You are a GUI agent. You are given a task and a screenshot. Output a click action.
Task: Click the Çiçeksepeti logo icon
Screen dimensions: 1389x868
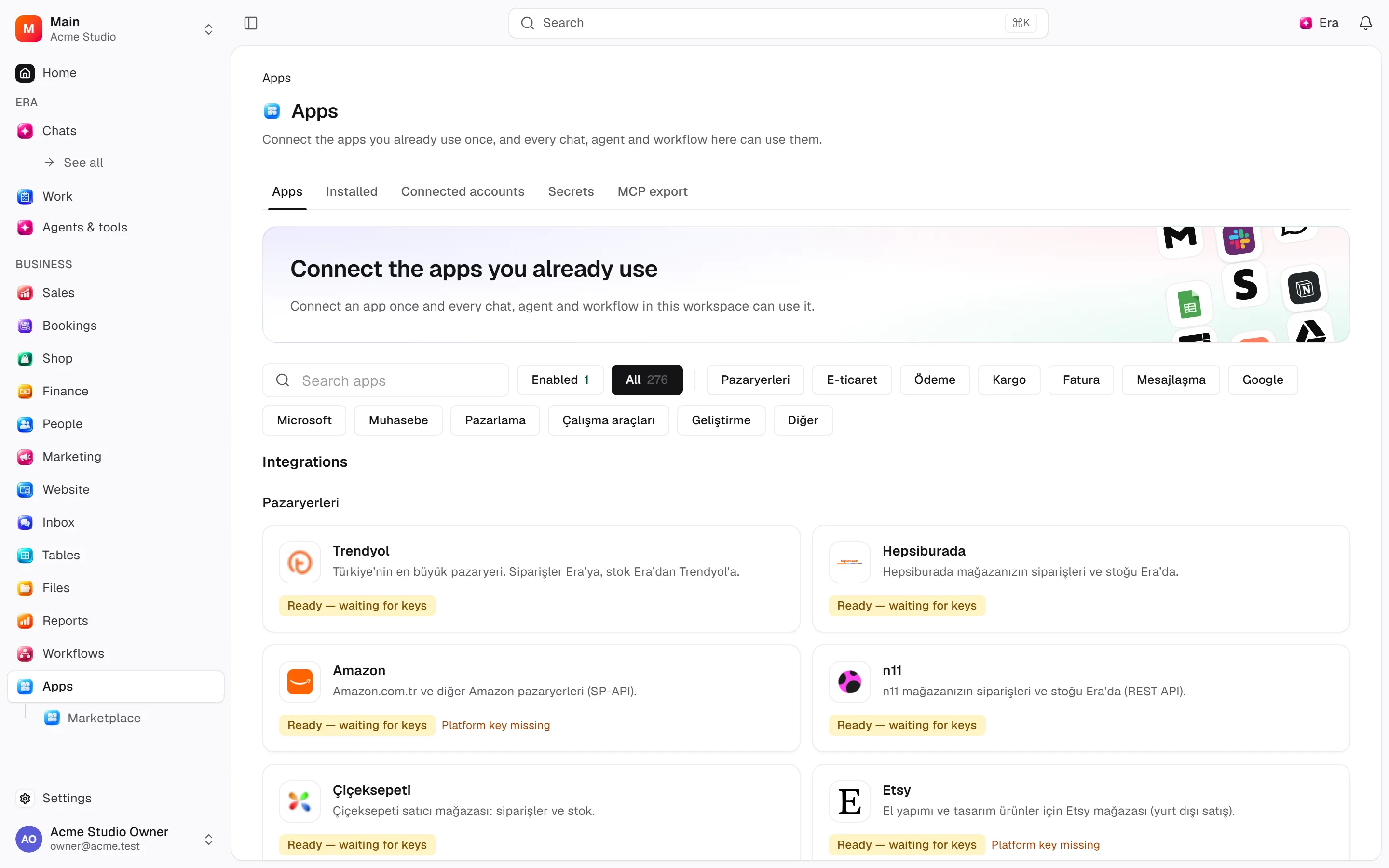pos(300,801)
